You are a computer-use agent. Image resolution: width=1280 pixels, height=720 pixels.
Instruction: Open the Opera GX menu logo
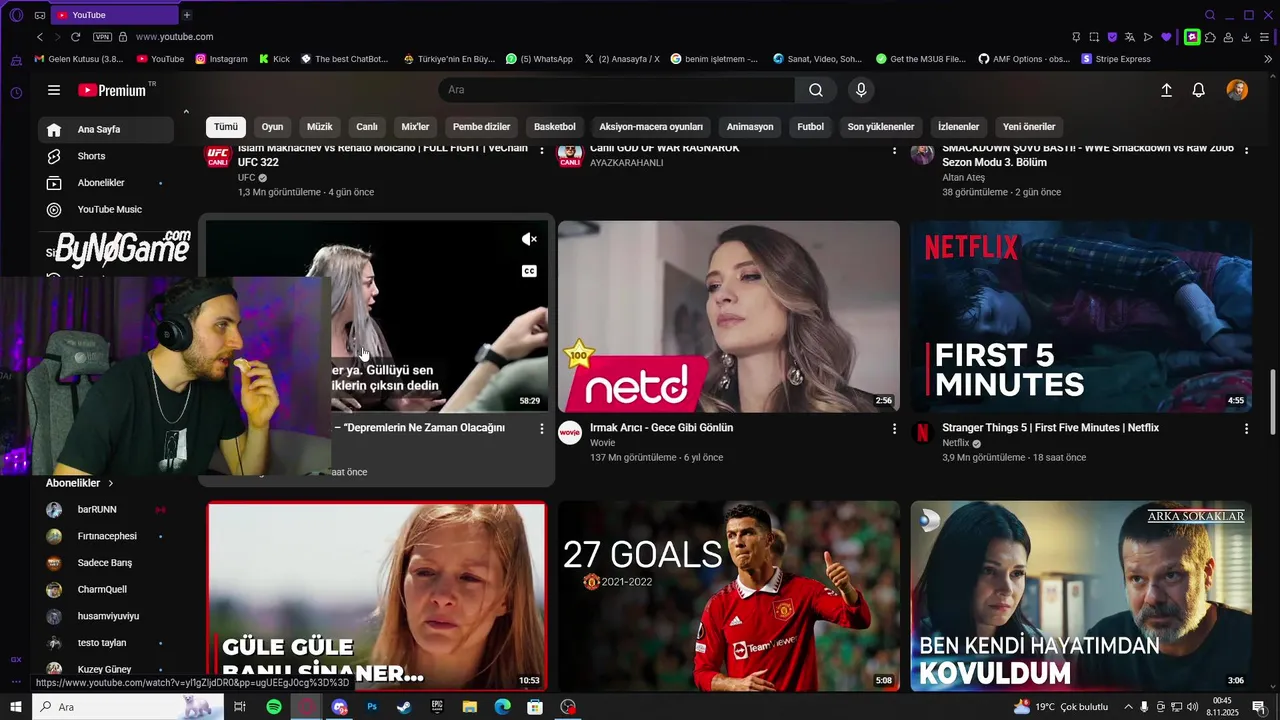tap(15, 15)
